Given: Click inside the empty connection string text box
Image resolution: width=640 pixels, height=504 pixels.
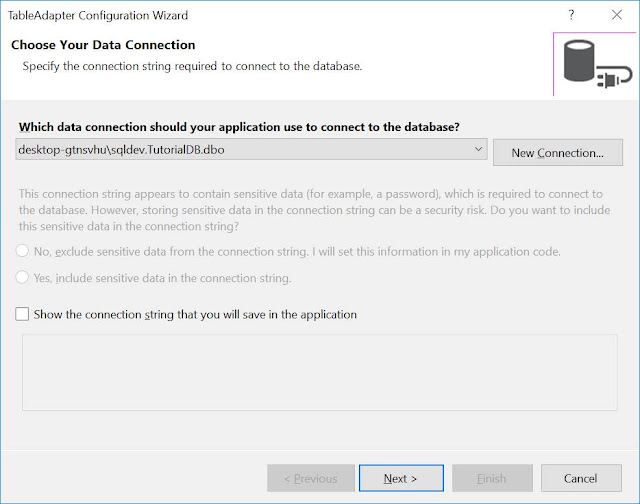Looking at the screenshot, I should point(320,372).
